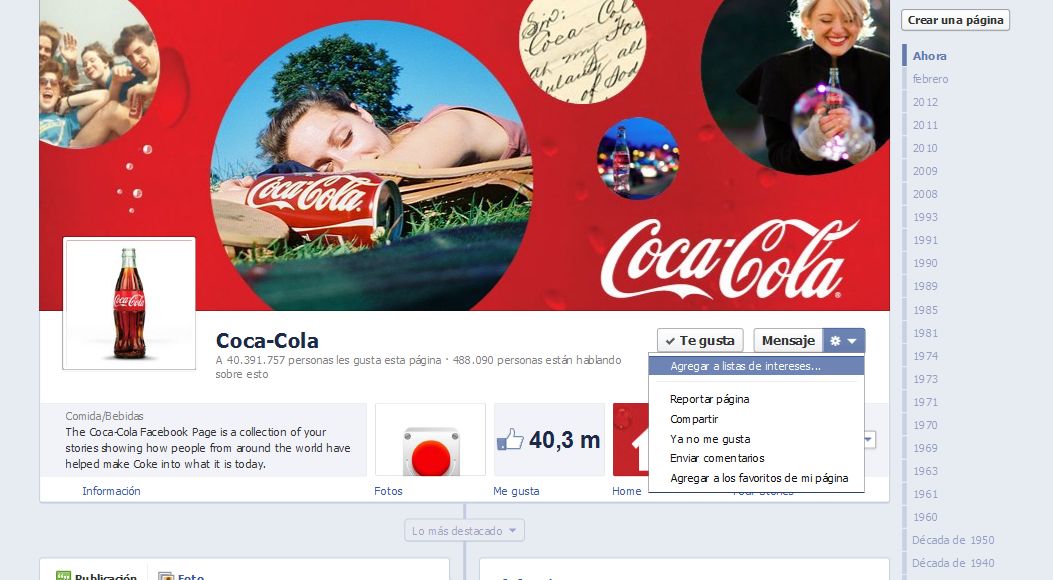Open the red Home app tile
The image size is (1053, 580).
629,440
